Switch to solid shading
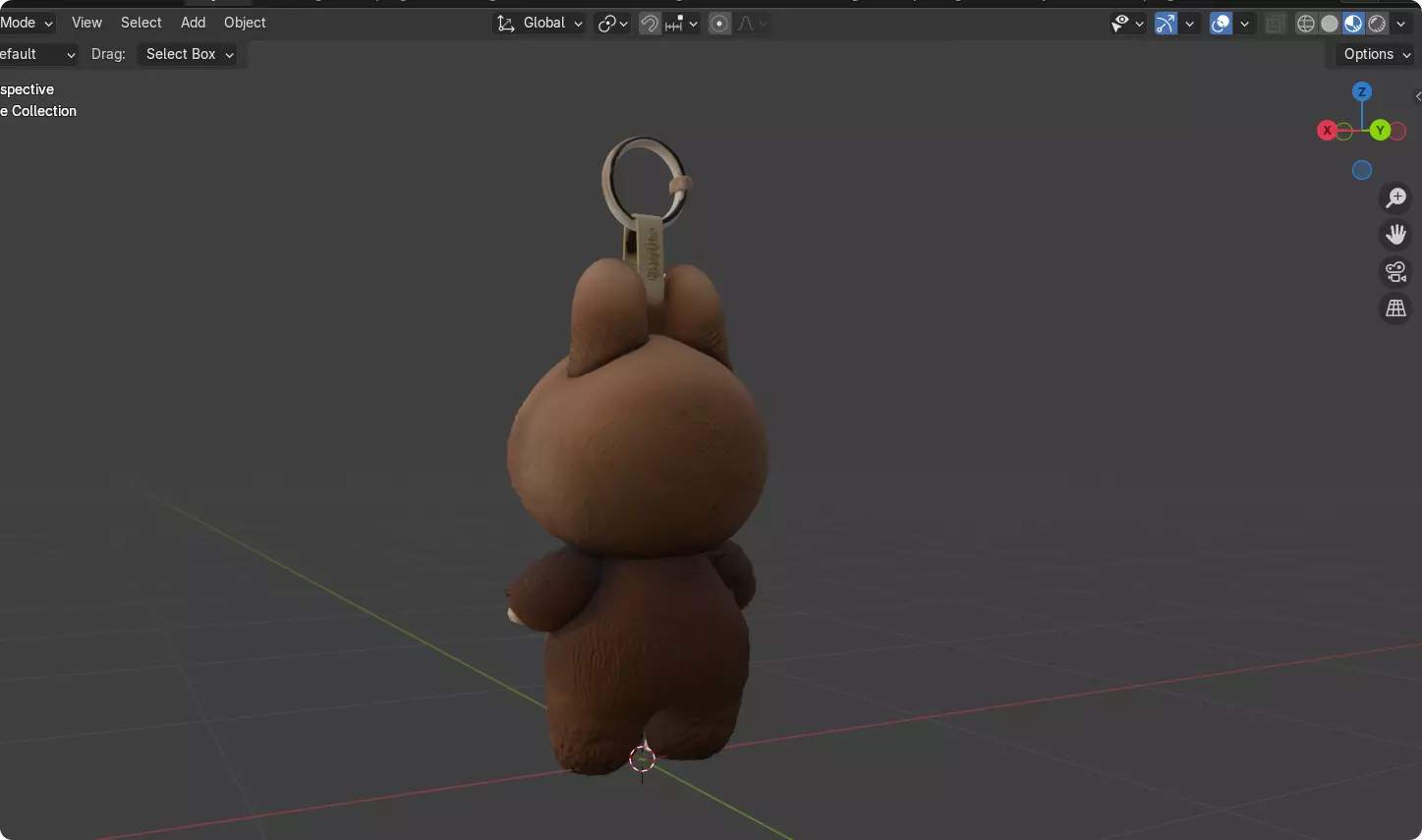Screen dimensions: 1422x840 (1330, 23)
